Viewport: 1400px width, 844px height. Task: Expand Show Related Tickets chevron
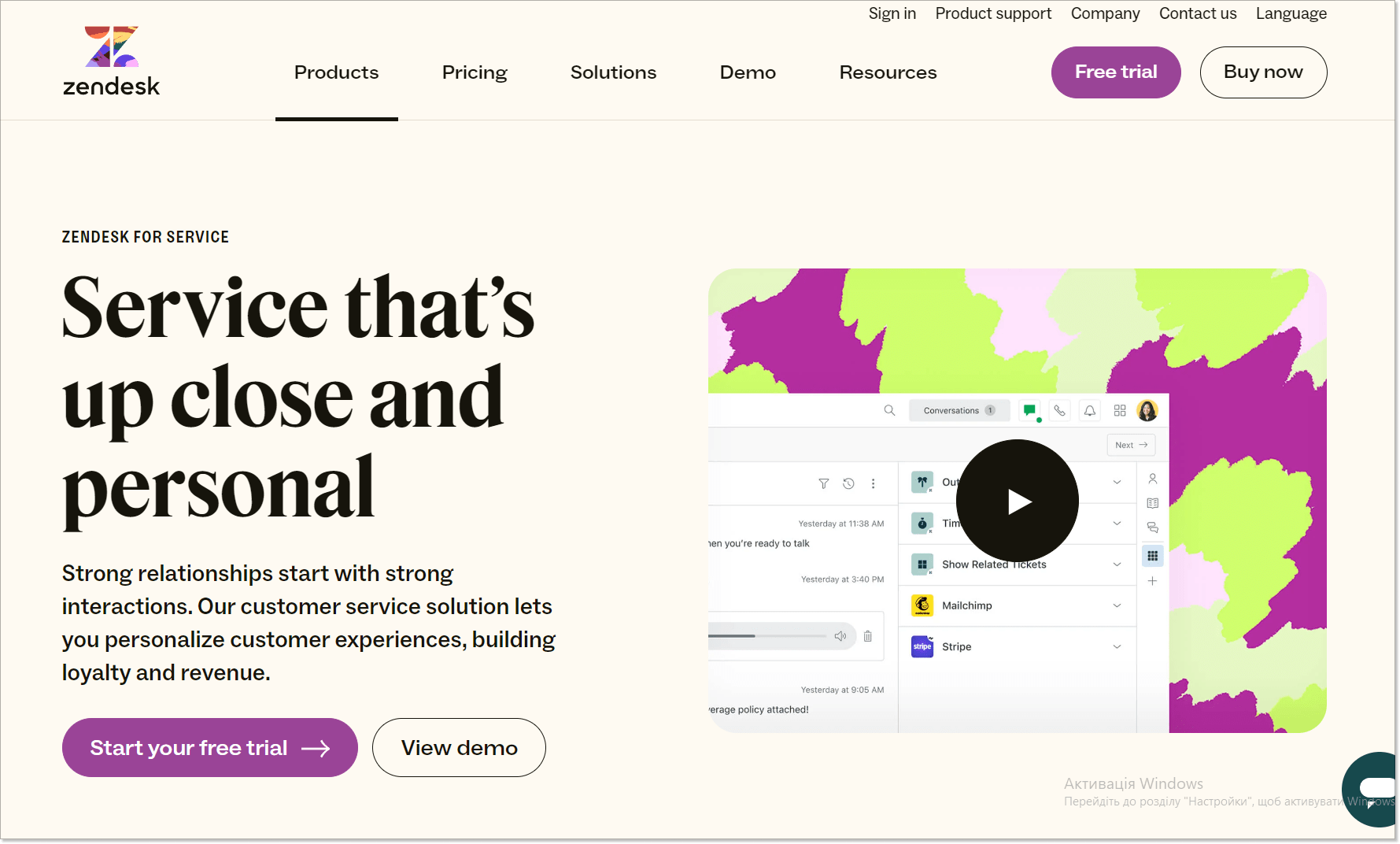[1117, 565]
